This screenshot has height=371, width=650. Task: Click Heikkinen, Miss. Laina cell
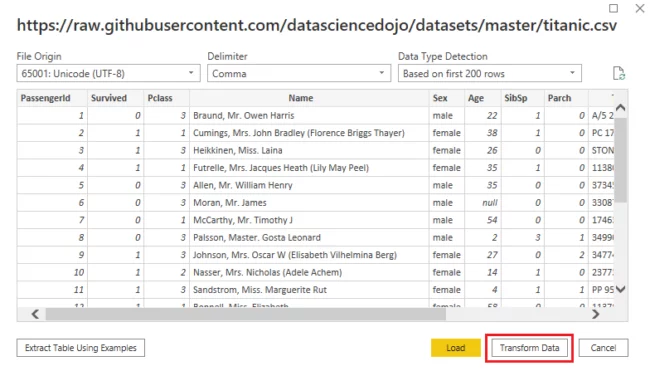point(309,150)
